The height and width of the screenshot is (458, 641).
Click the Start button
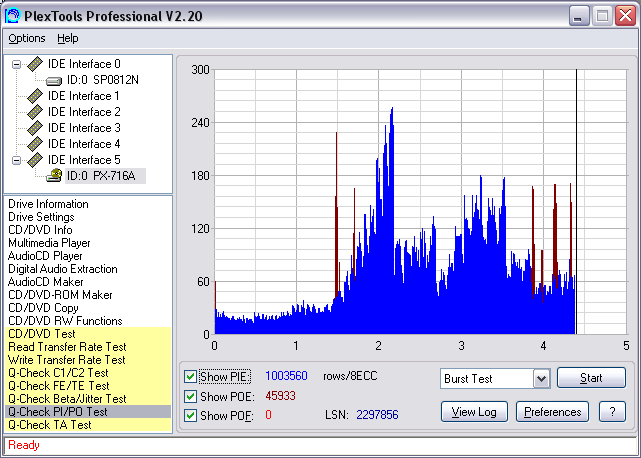(591, 378)
